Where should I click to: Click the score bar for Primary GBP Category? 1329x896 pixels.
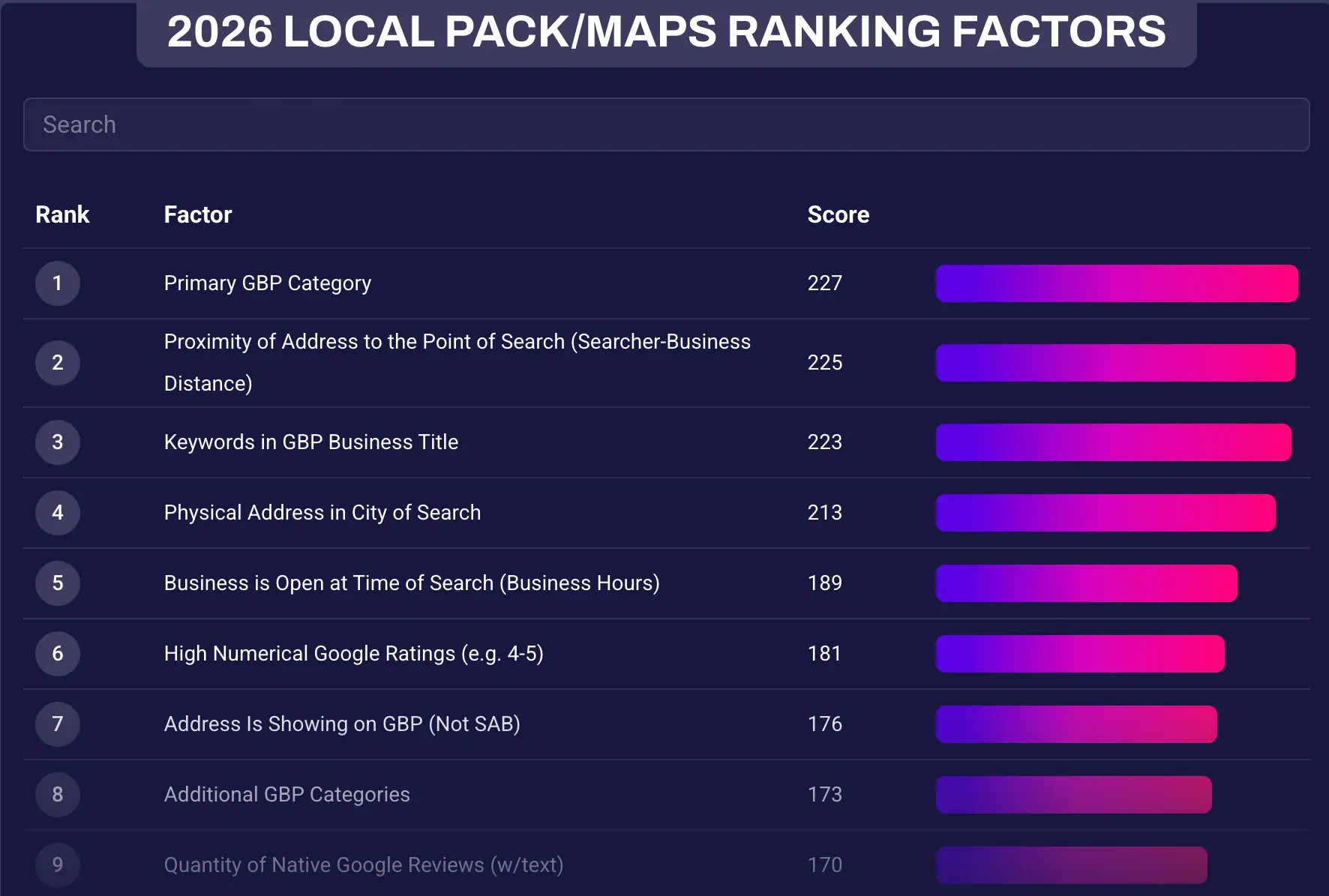[1116, 283]
